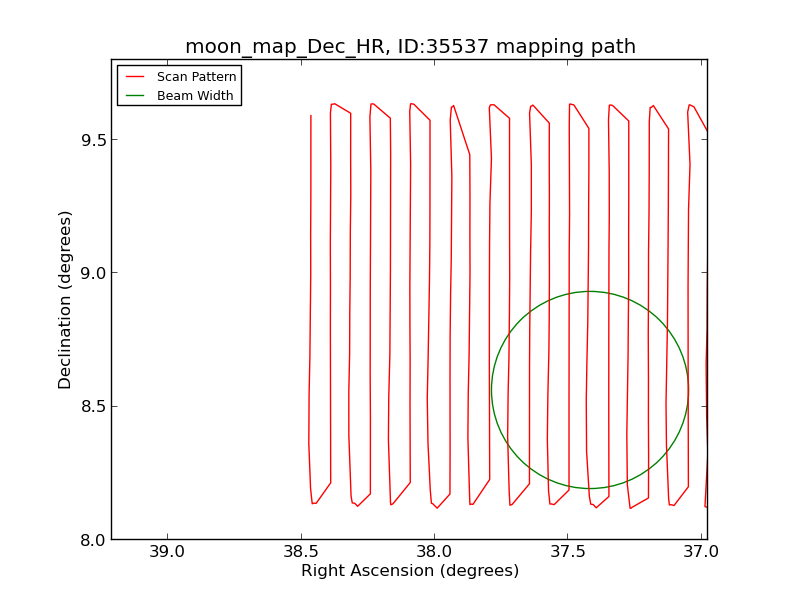Select the 'Scan Pattern' legend label
800x600 pixels.
click(x=196, y=77)
